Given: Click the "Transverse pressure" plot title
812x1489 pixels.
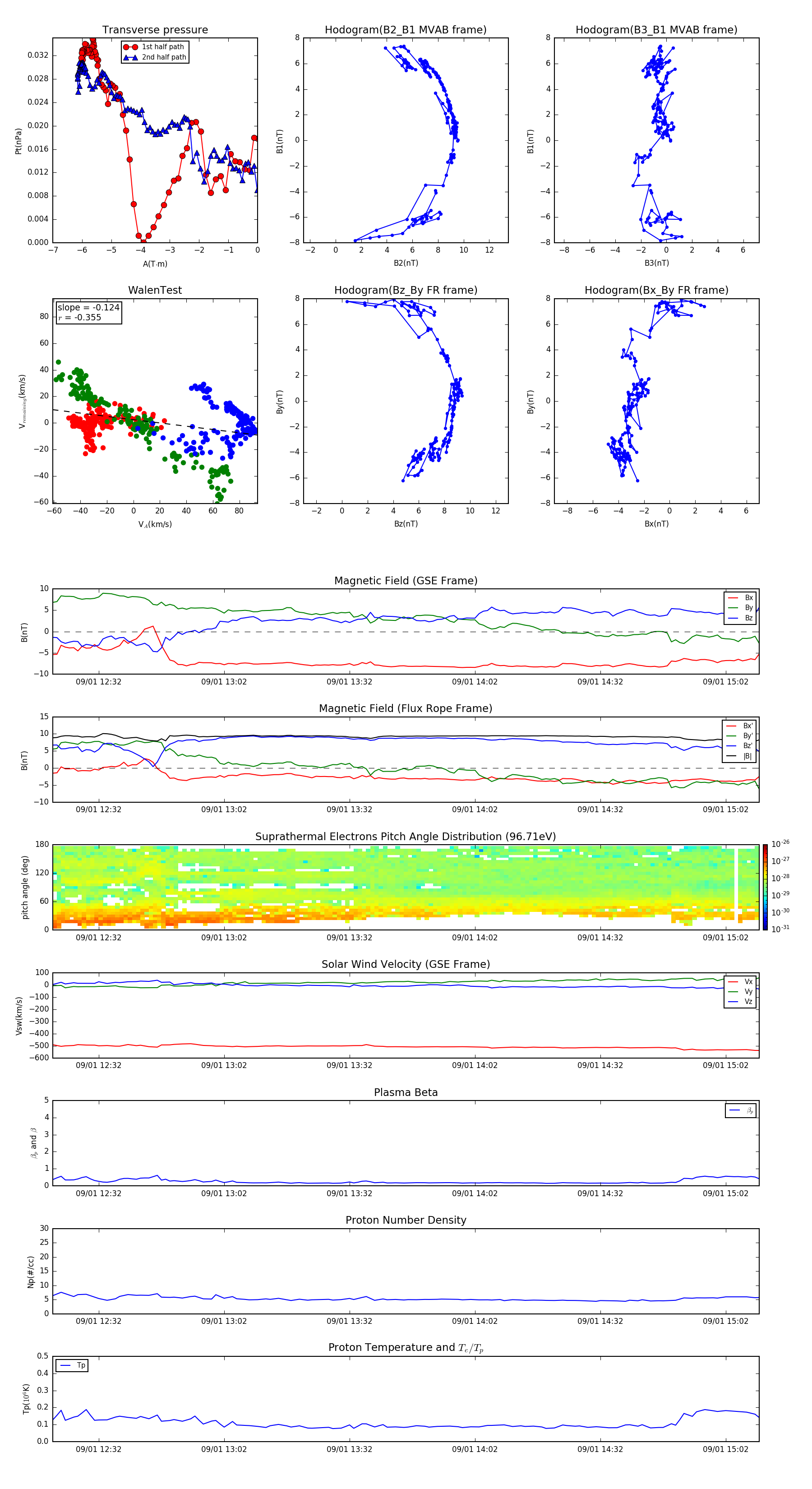Looking at the screenshot, I should [155, 30].
